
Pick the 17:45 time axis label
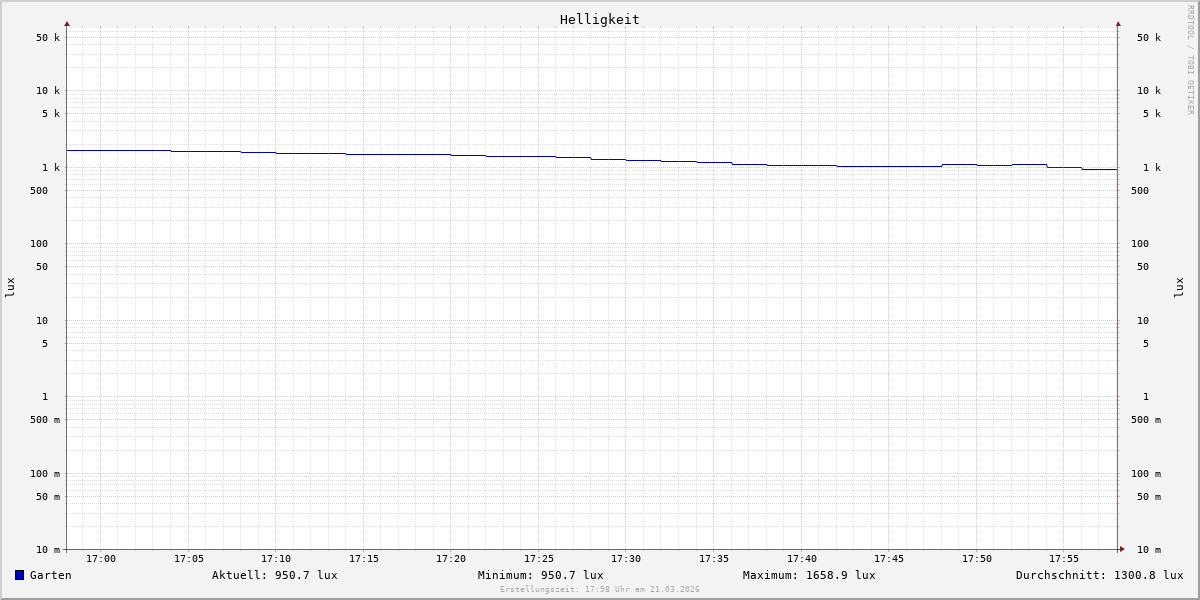click(889, 559)
